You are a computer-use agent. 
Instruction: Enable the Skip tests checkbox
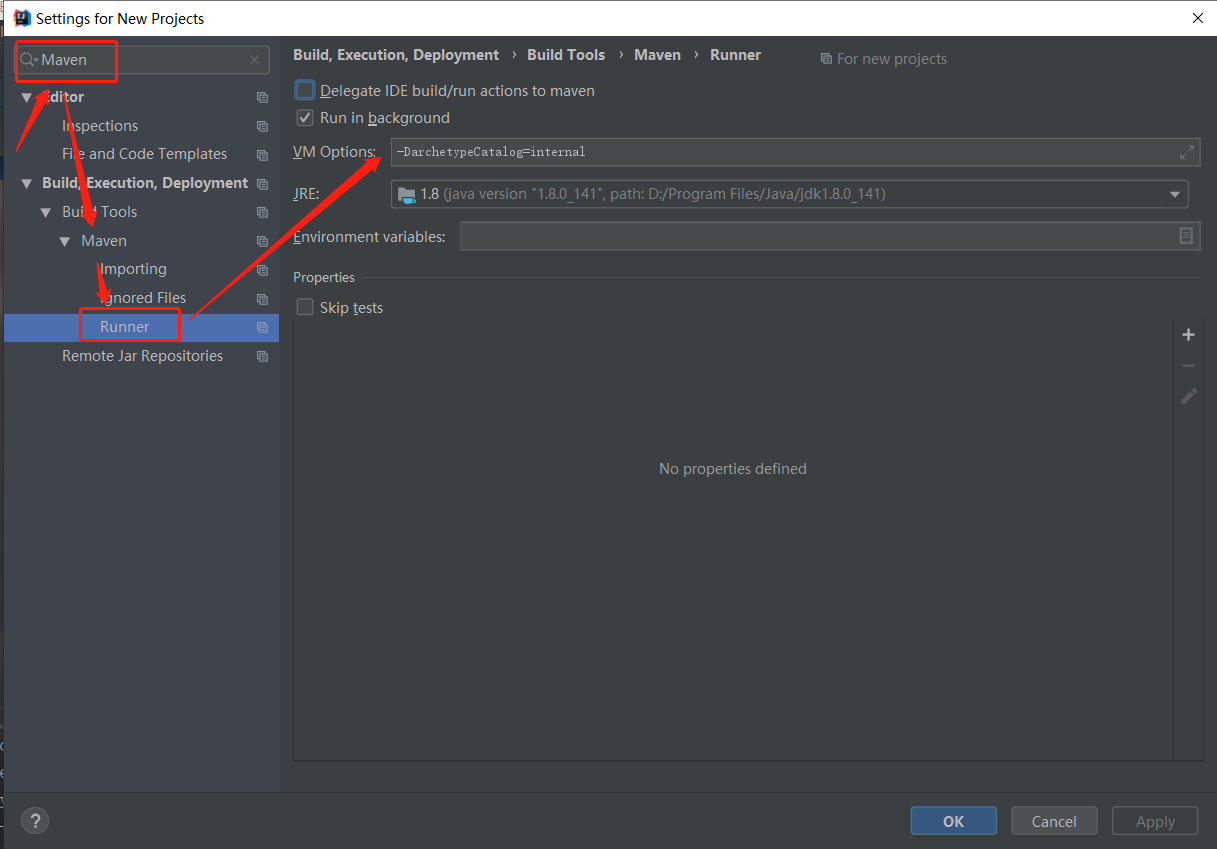(x=305, y=308)
